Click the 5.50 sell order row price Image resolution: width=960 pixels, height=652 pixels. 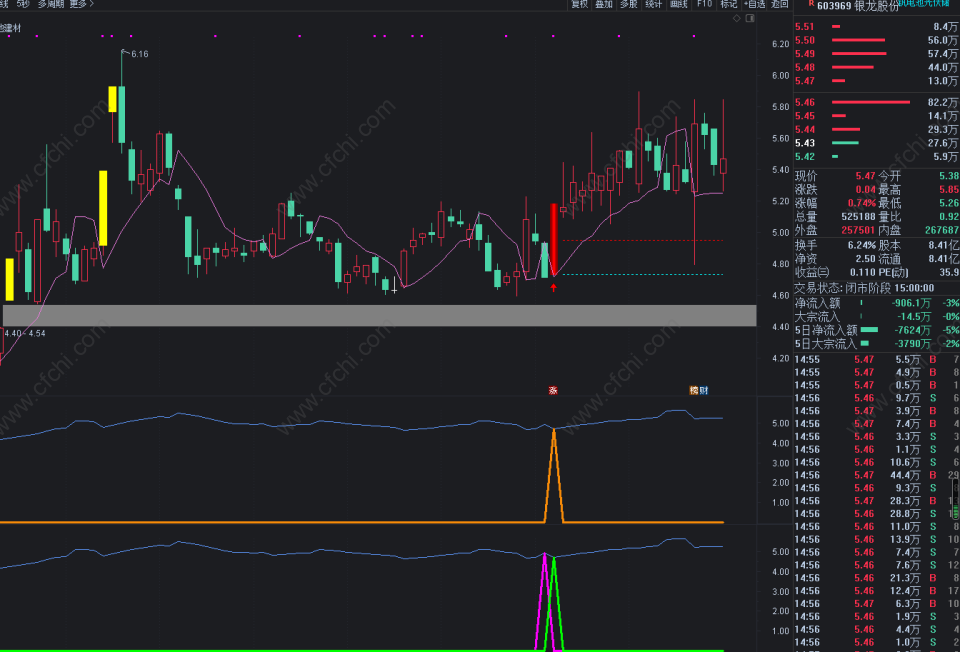click(804, 40)
